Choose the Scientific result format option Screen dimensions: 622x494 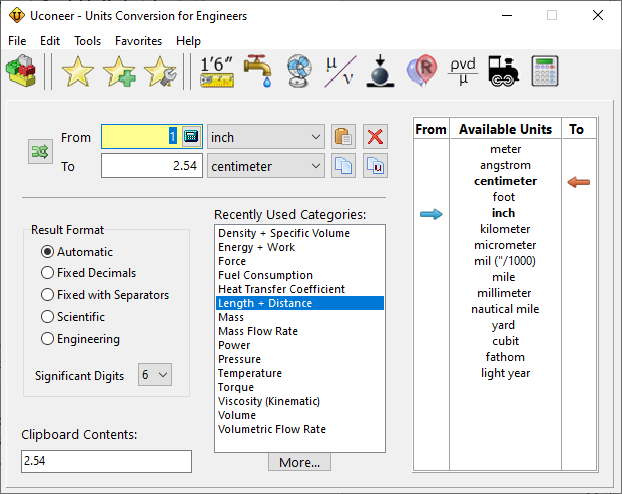(47, 317)
